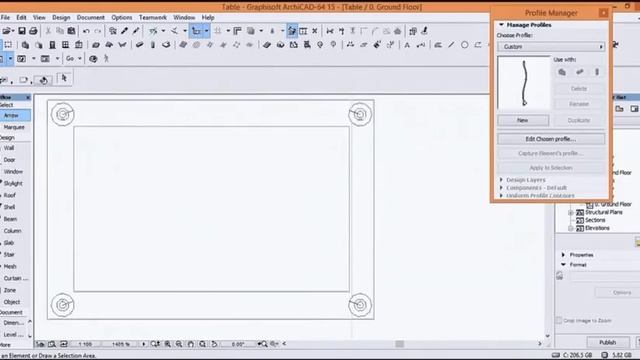Image resolution: width=640 pixels, height=360 pixels.
Task: Click the Duplicate profile button
Action: coord(579,120)
